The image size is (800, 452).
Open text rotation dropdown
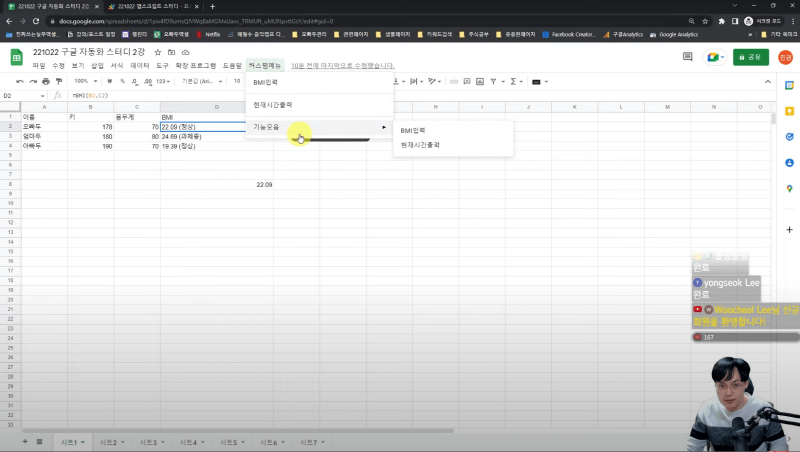[x=435, y=82]
